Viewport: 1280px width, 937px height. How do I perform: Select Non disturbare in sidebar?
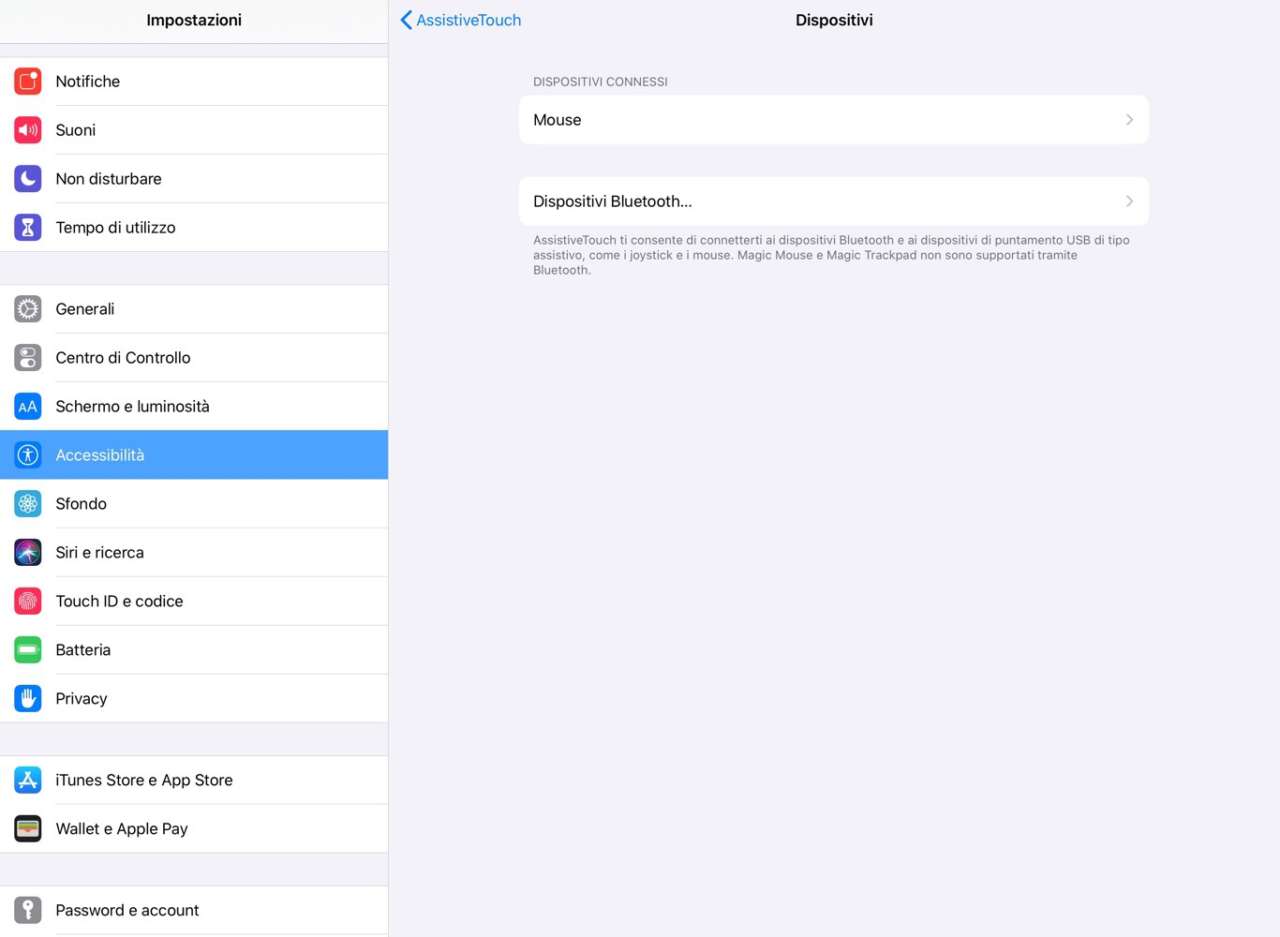point(194,179)
